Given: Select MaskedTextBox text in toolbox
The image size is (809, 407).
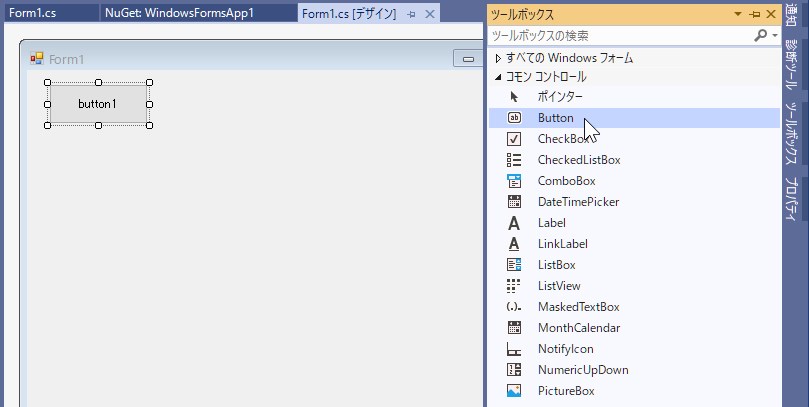Looking at the screenshot, I should click(x=578, y=307).
